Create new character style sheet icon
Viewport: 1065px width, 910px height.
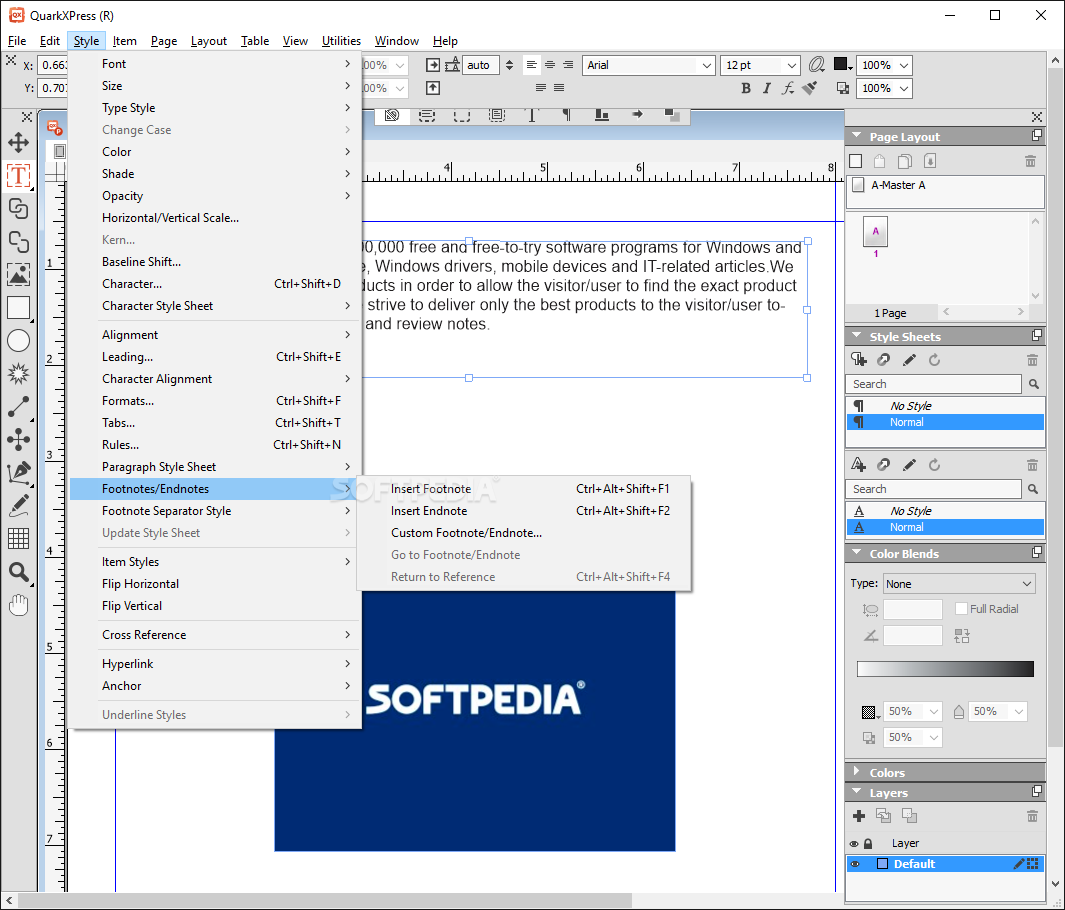click(x=859, y=465)
